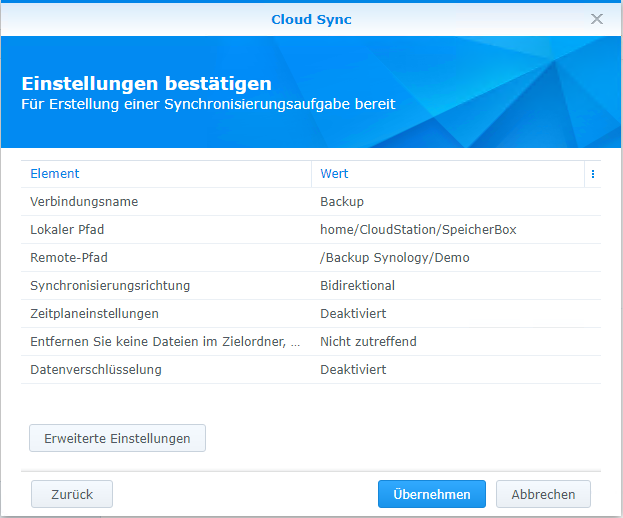Select the Lokaler Pfad row label
This screenshot has height=518, width=623.
click(x=67, y=230)
